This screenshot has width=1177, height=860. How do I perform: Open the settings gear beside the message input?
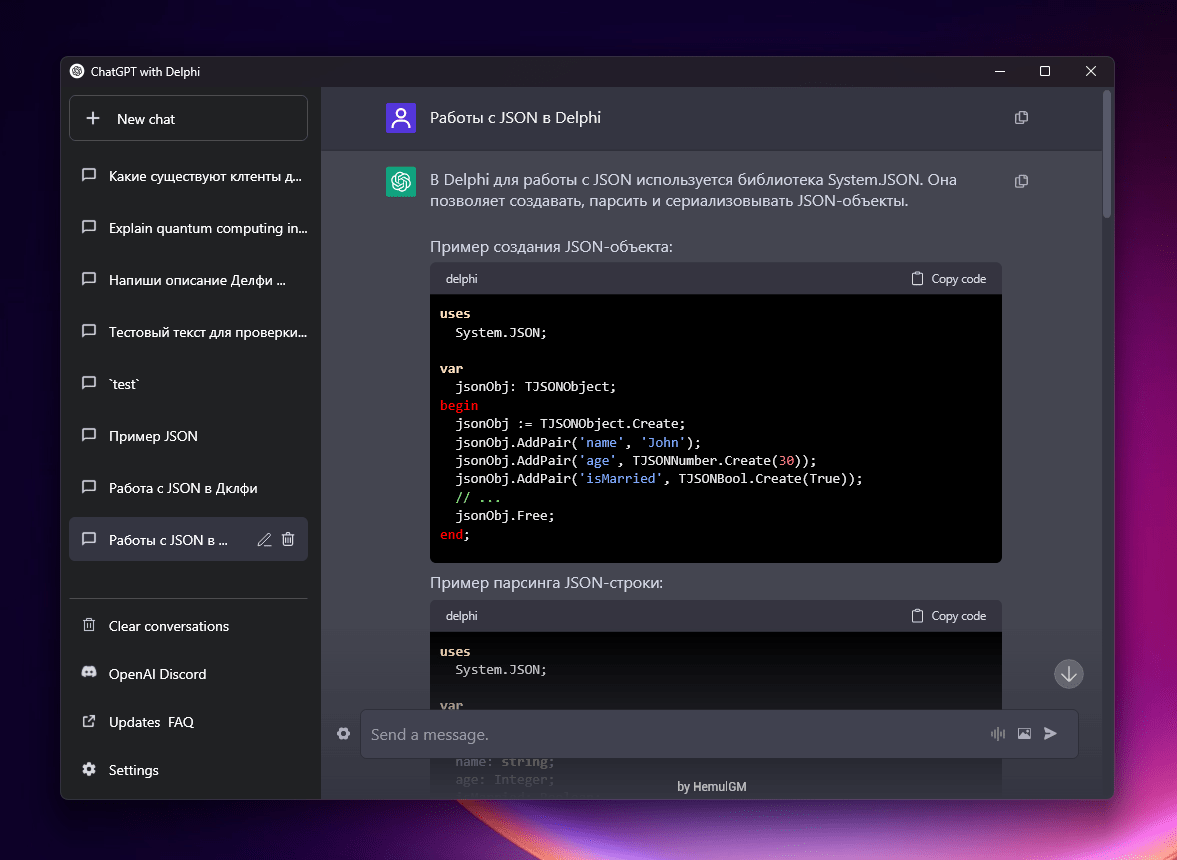[x=343, y=733]
